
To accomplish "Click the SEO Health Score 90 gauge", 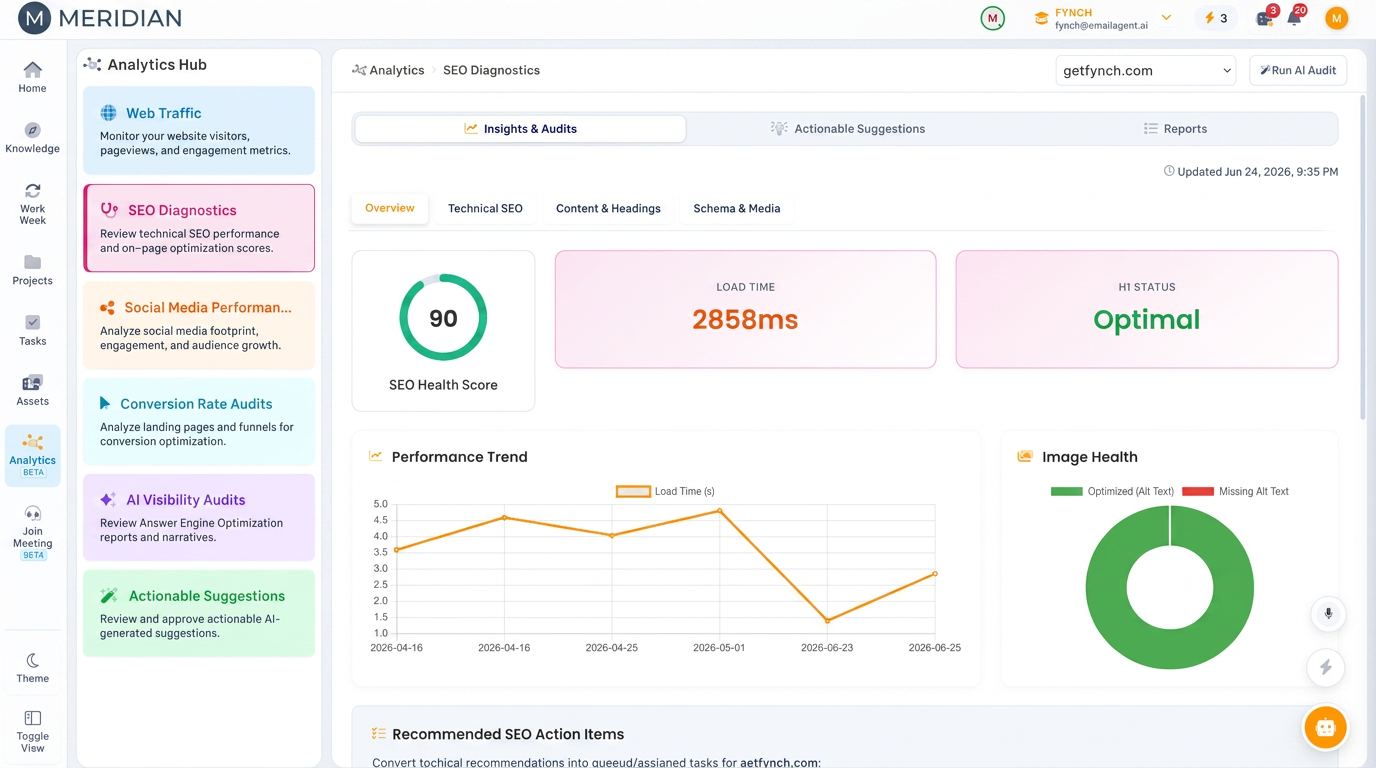I will click(443, 318).
